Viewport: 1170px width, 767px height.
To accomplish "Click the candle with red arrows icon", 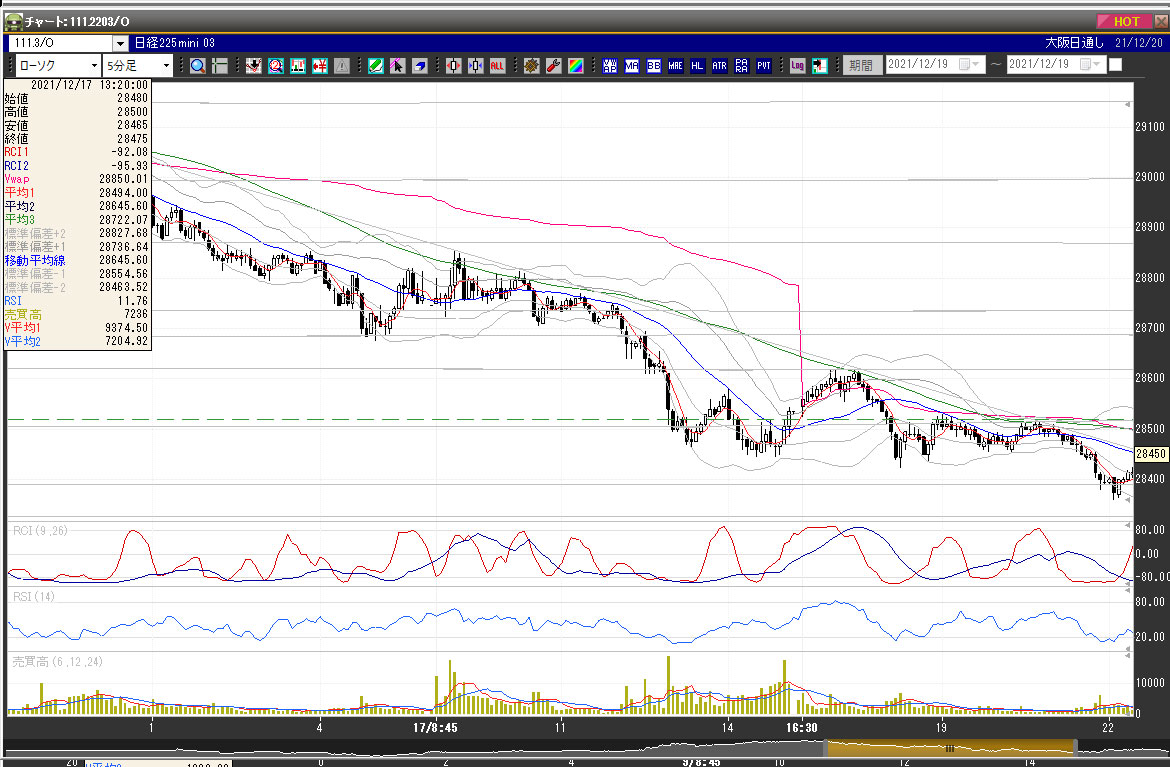I will tap(454, 66).
